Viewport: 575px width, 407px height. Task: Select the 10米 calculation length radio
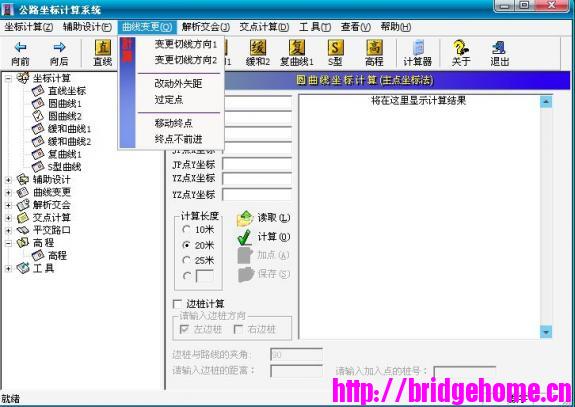(186, 230)
